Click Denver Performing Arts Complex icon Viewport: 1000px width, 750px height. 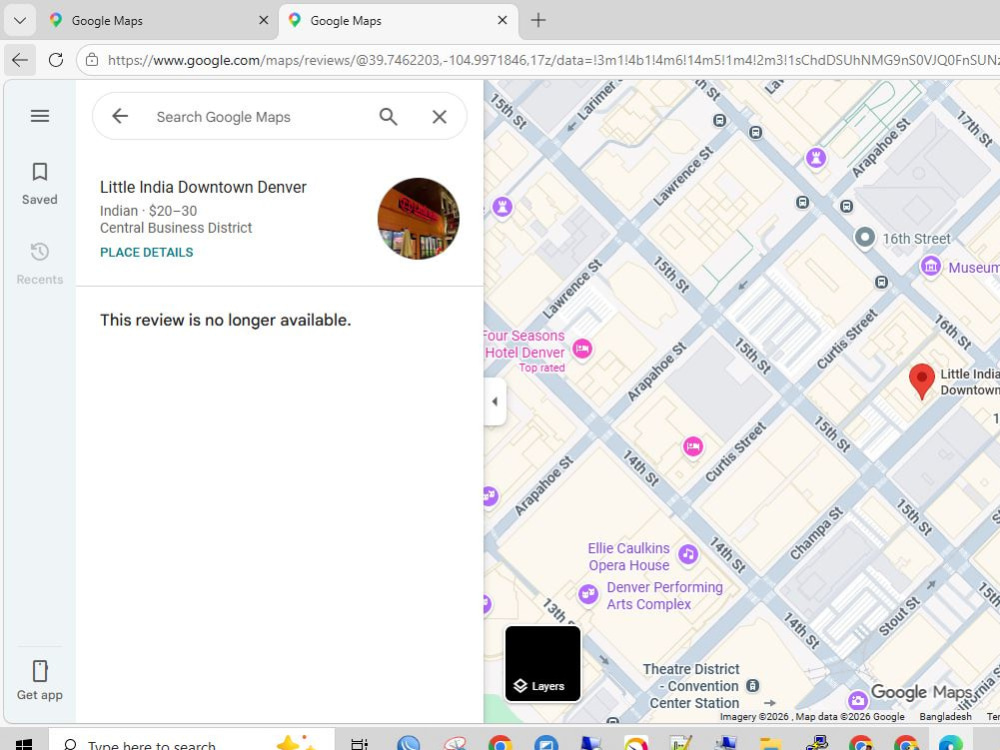coord(588,594)
